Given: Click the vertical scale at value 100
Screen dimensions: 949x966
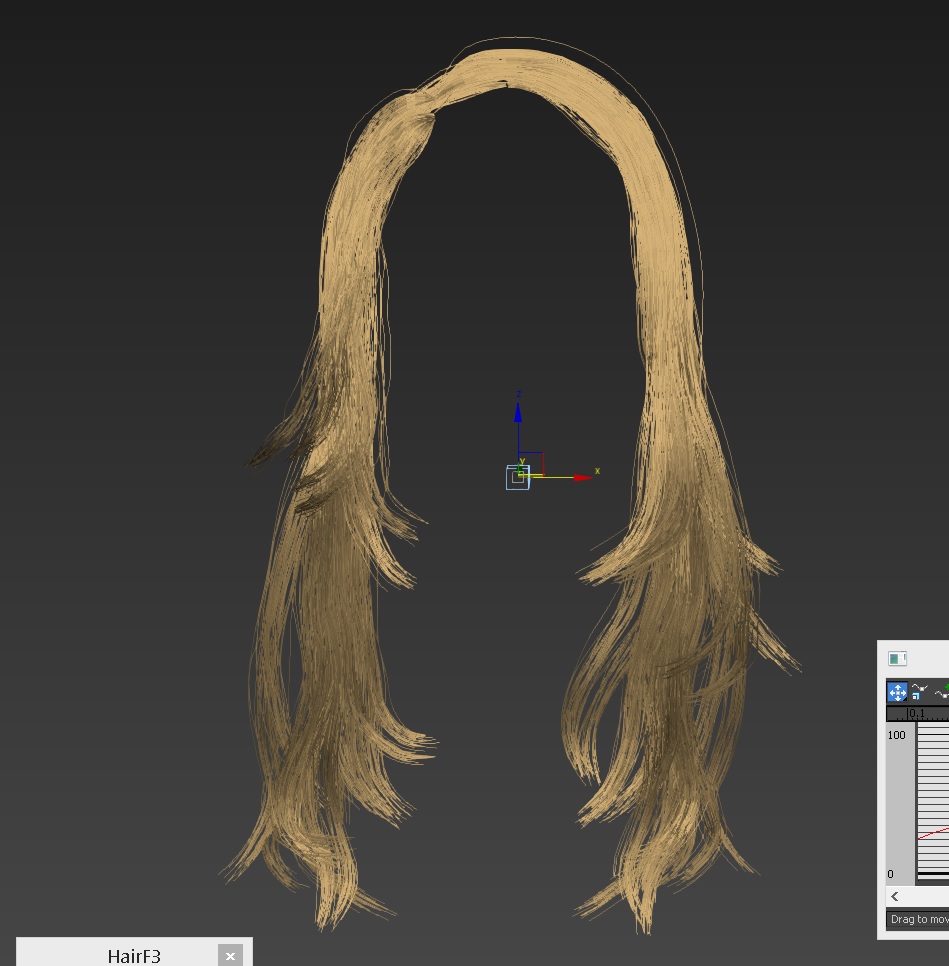Looking at the screenshot, I should [896, 735].
